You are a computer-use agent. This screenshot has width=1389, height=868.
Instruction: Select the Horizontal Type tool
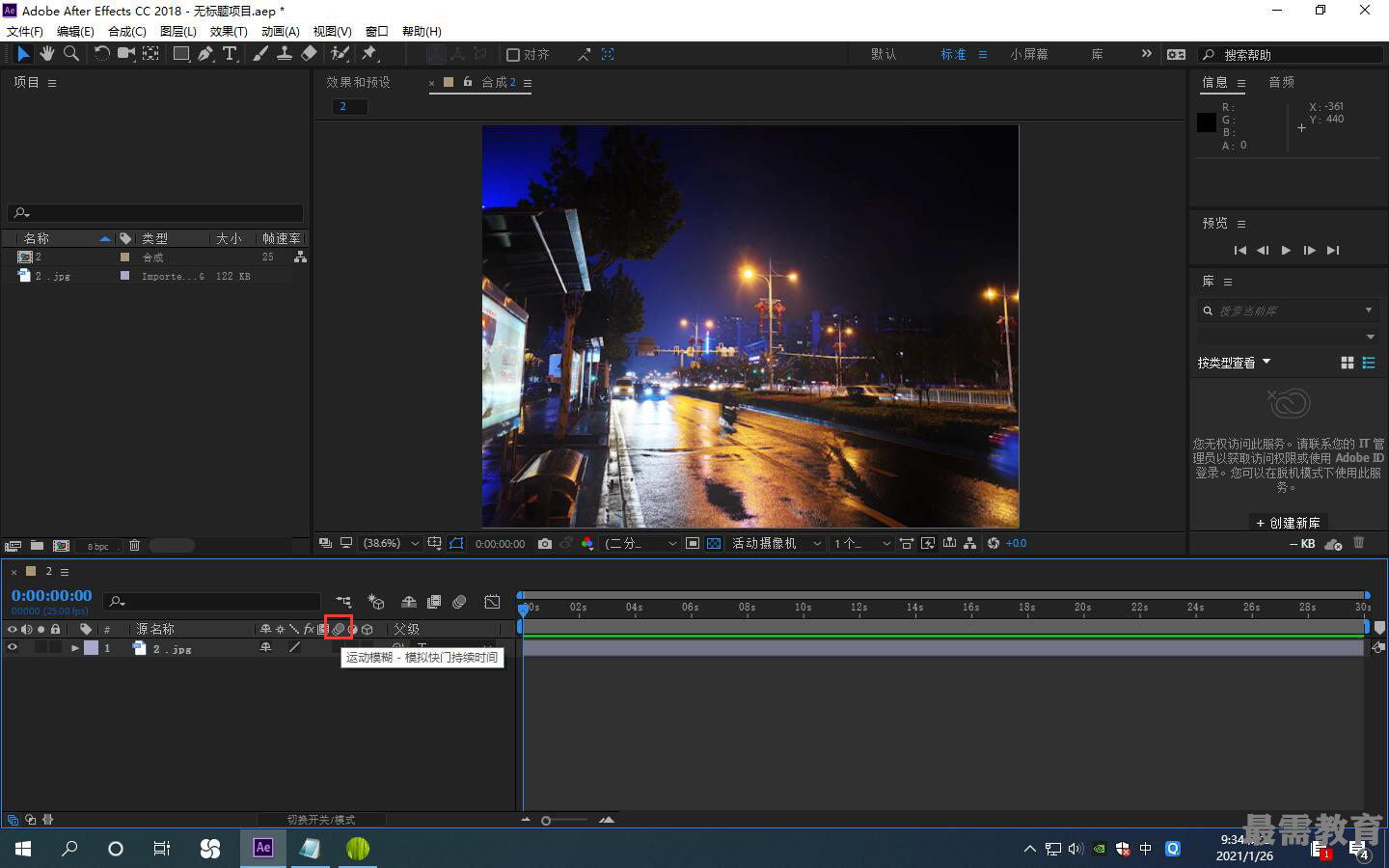click(x=230, y=54)
